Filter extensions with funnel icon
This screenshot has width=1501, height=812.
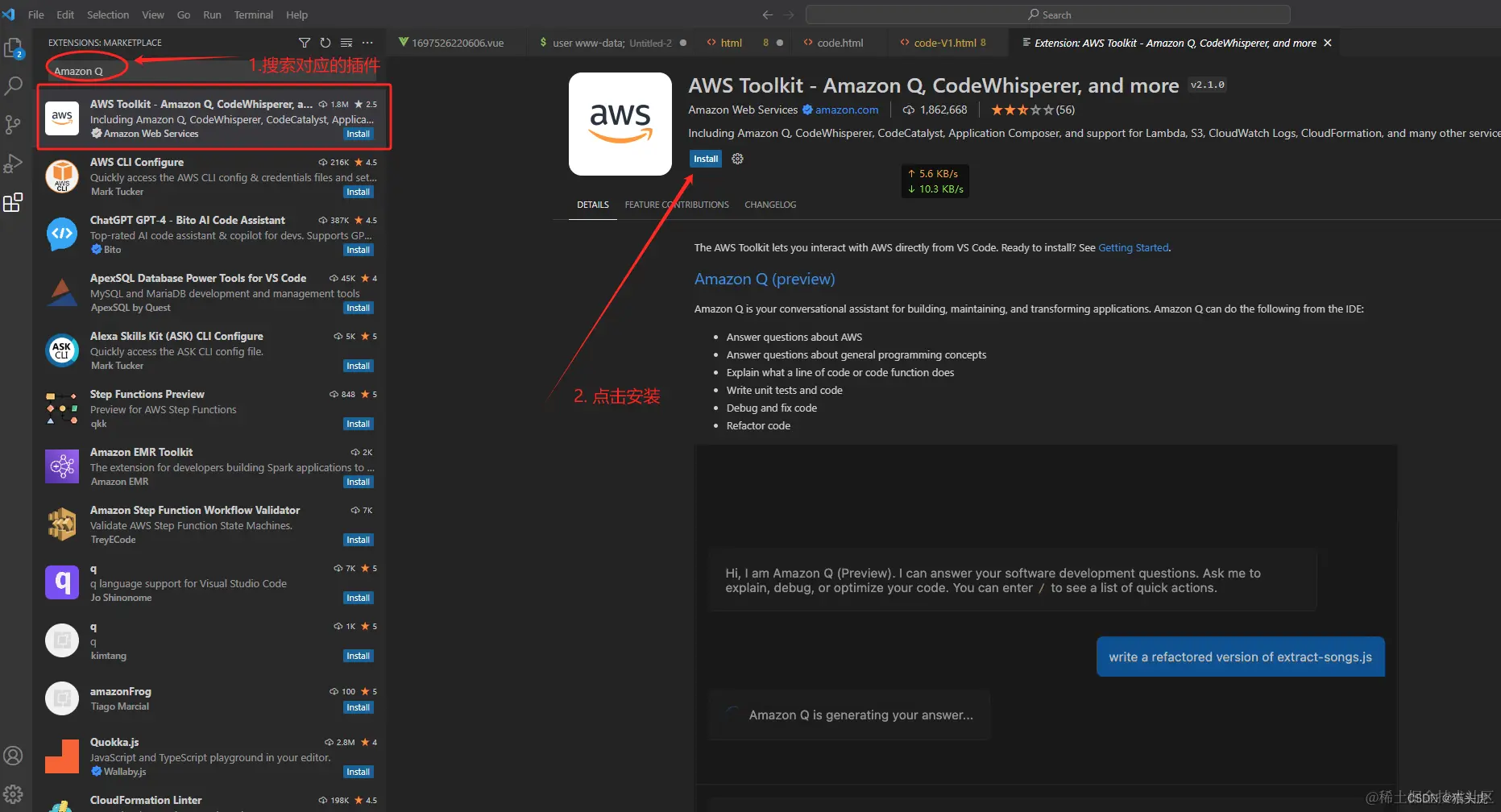[305, 43]
